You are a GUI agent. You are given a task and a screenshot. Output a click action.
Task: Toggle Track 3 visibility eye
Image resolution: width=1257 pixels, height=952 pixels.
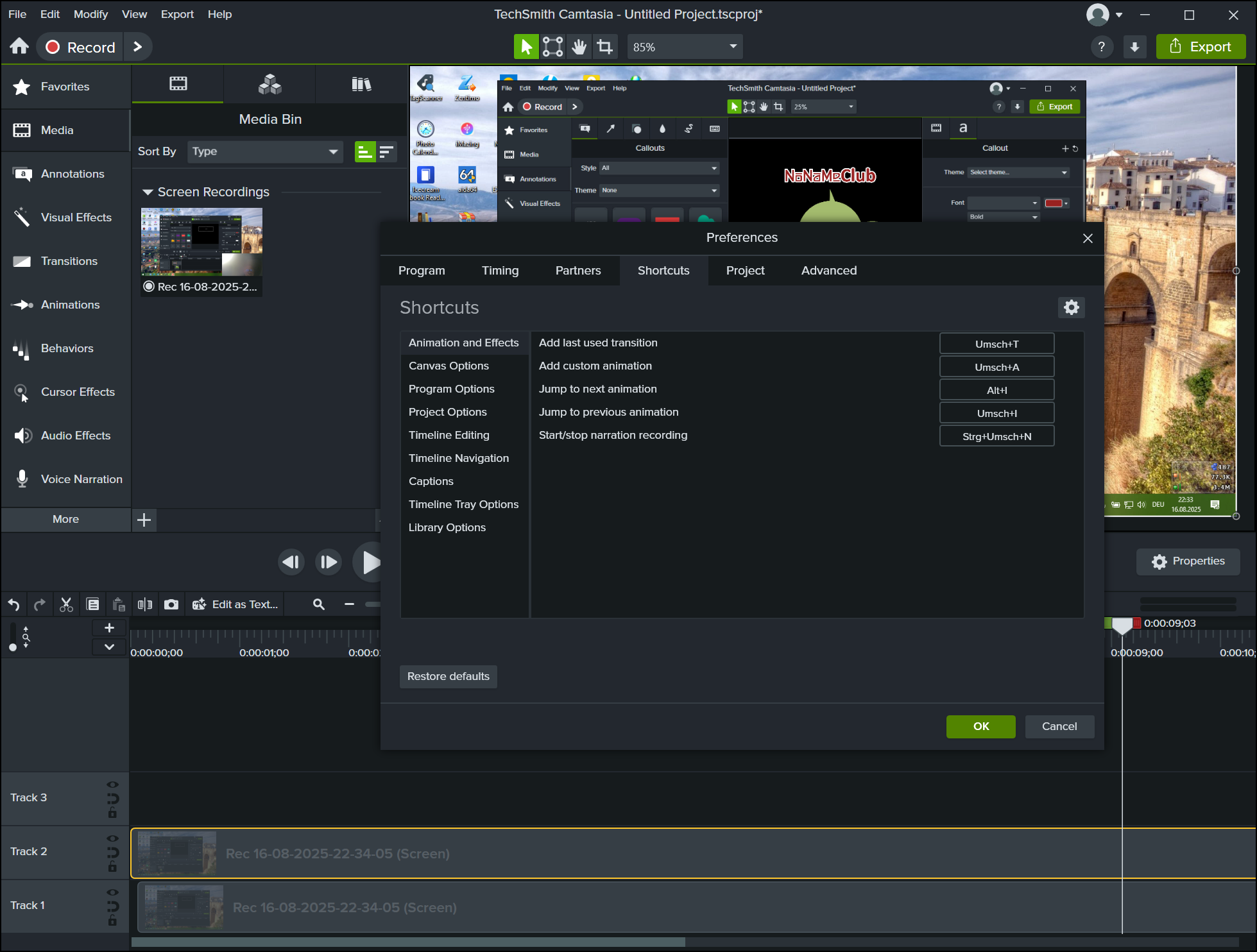[112, 785]
